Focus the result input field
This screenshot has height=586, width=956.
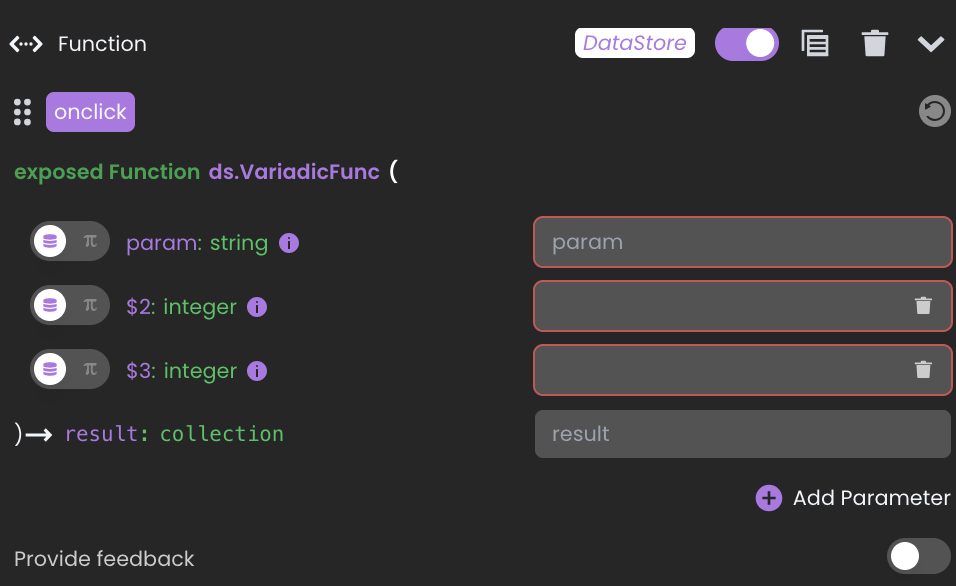[x=743, y=434]
